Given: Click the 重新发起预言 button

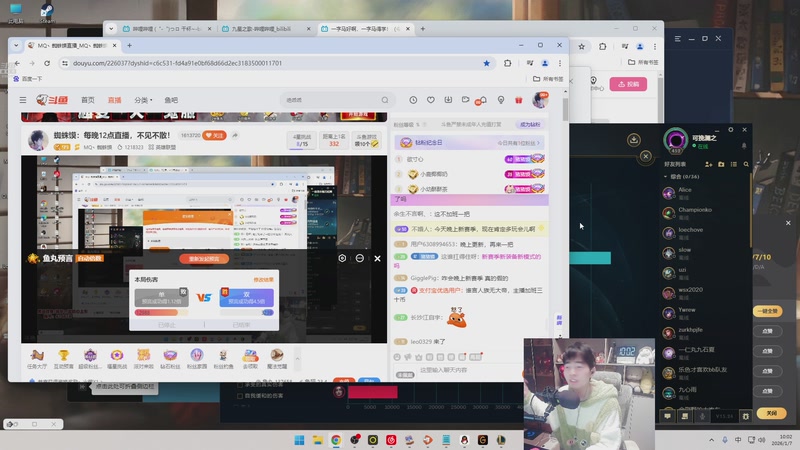Looking at the screenshot, I should tap(204, 259).
